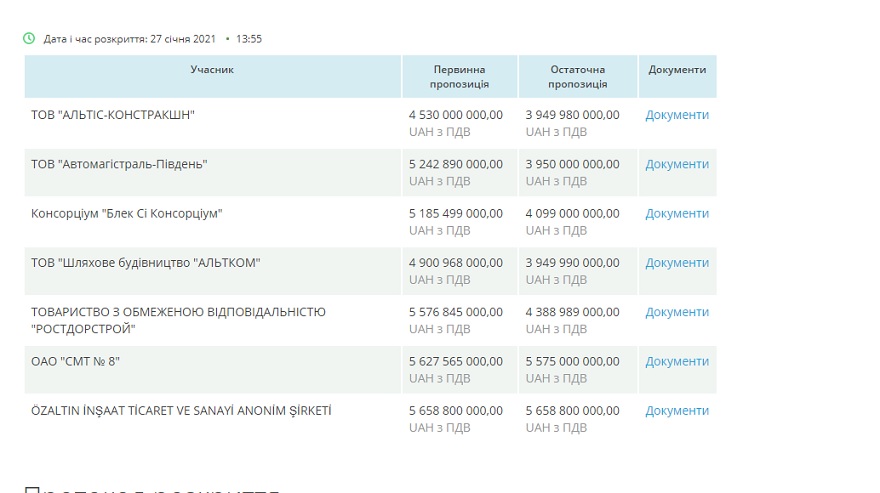The height and width of the screenshot is (493, 880).
Task: Click the Остаточна пропозиція column header
Action: pos(578,76)
